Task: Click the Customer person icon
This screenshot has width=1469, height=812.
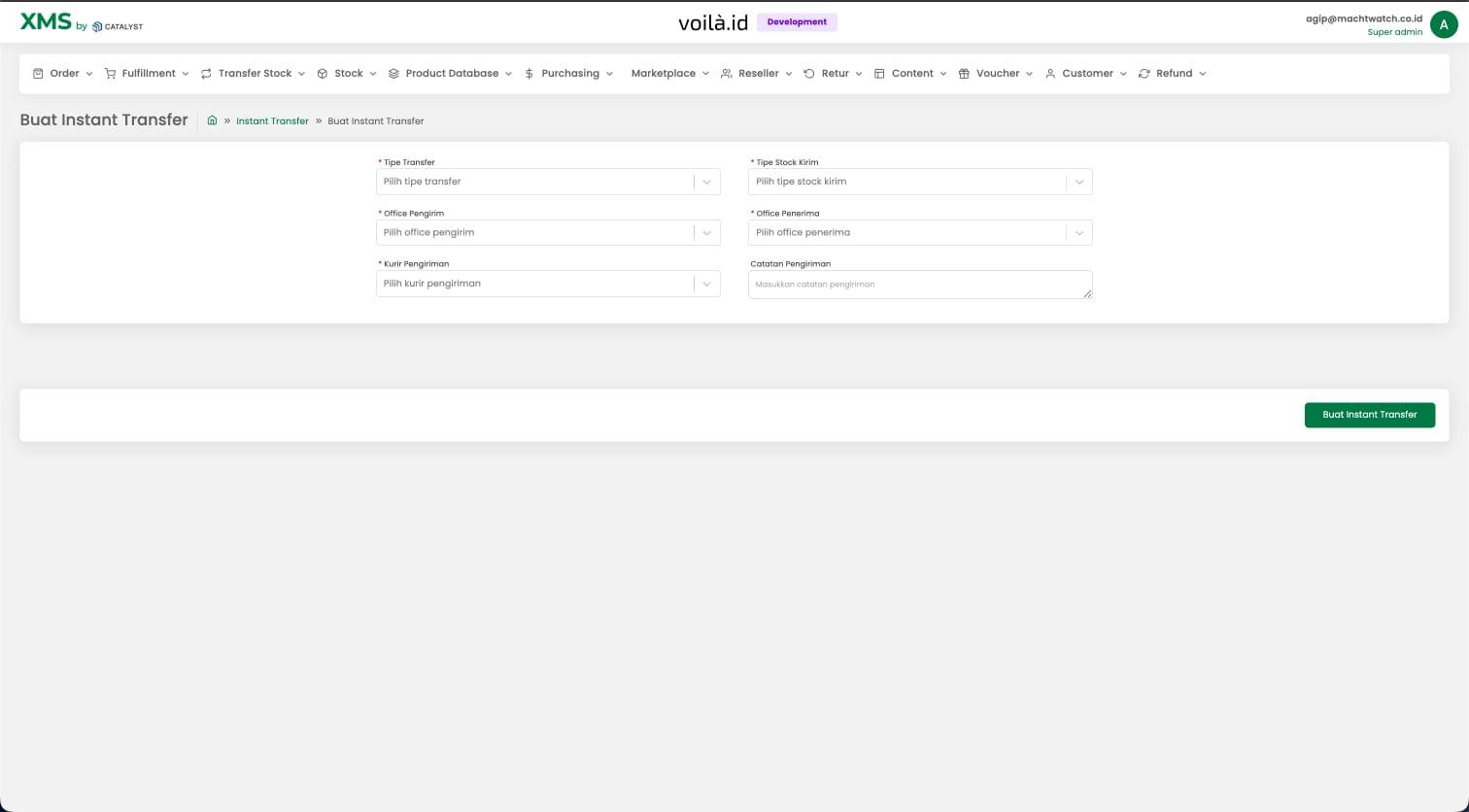Action: point(1050,74)
